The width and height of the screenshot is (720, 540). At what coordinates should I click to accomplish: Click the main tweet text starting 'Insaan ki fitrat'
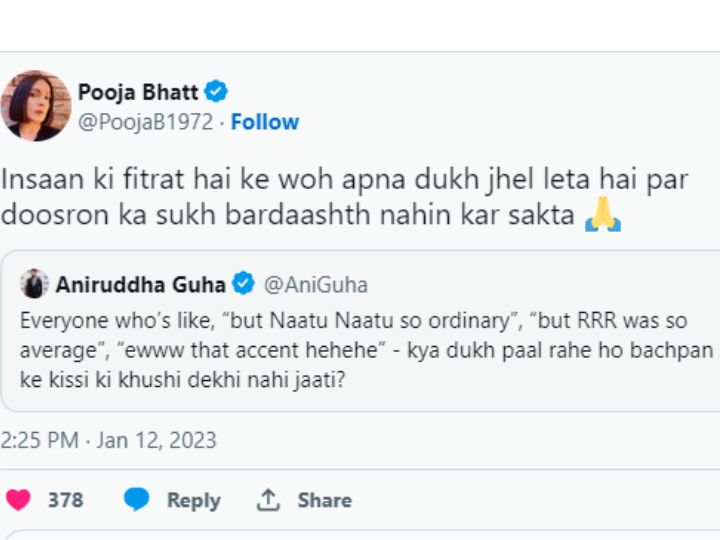click(x=344, y=197)
